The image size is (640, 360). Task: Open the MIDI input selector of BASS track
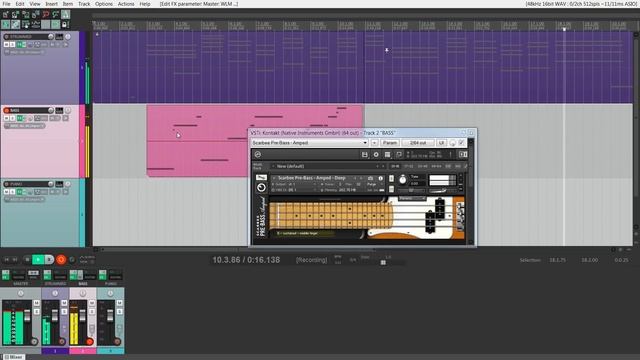pyautogui.click(x=24, y=126)
